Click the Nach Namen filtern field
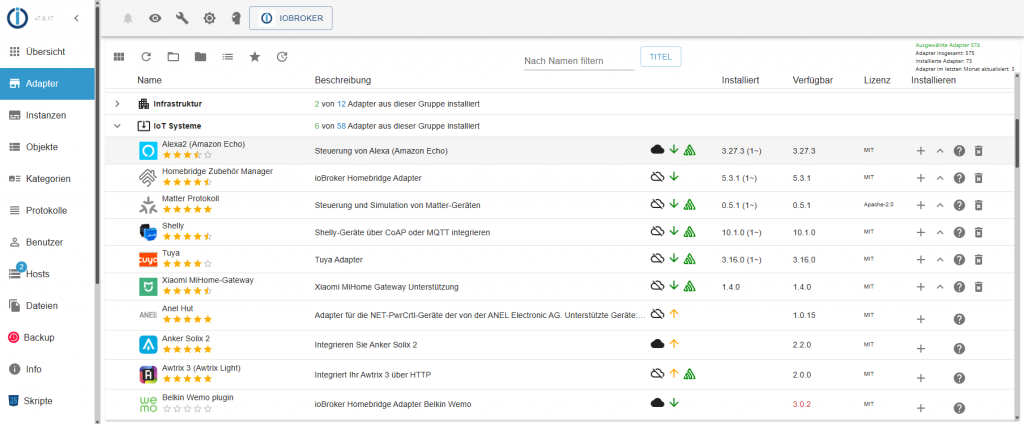The width and height of the screenshot is (1024, 424). [x=579, y=61]
